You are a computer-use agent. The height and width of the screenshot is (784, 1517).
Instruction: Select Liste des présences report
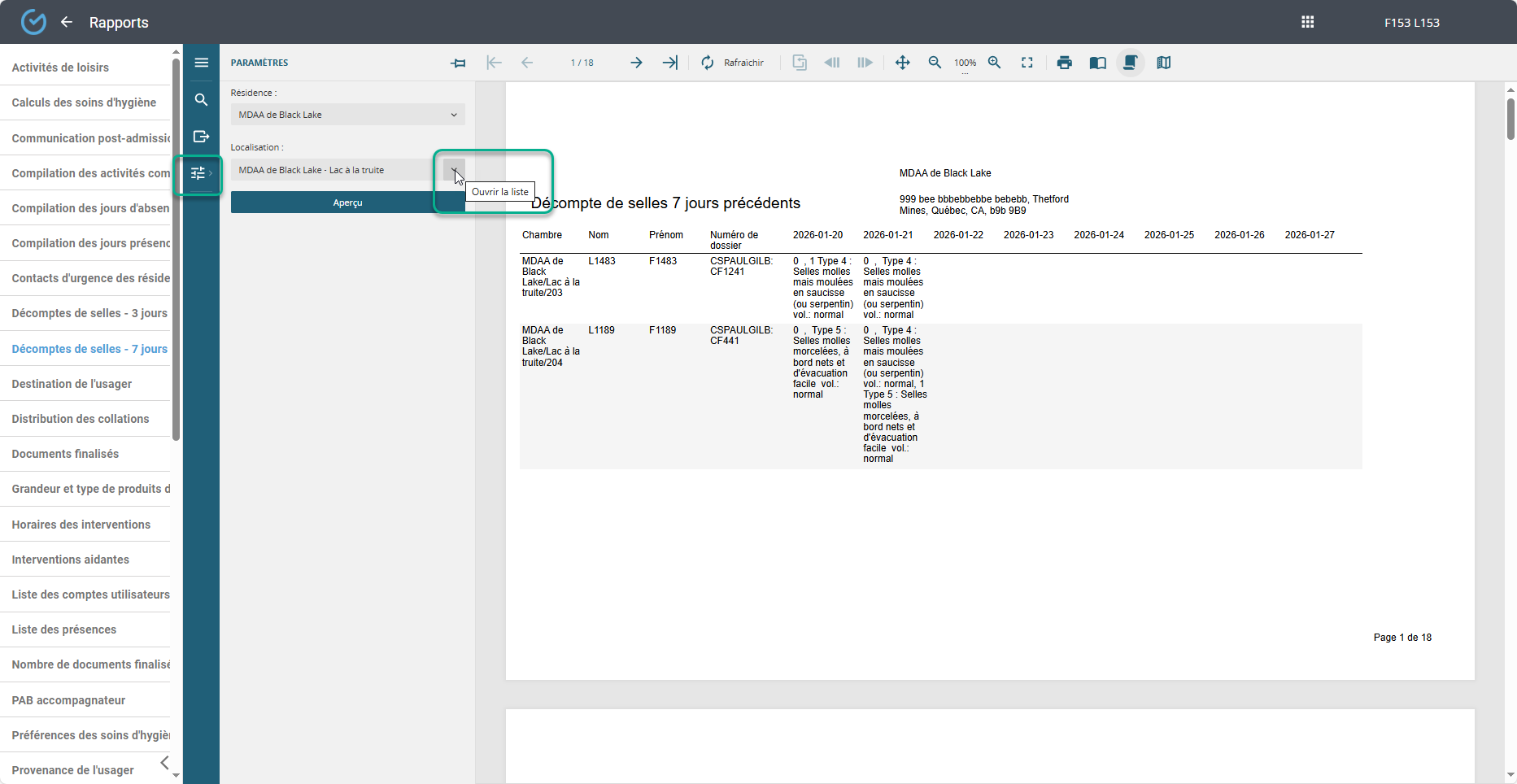click(64, 629)
